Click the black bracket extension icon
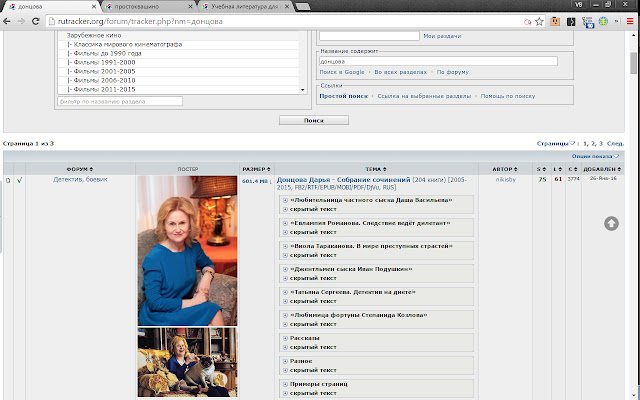 (571, 22)
